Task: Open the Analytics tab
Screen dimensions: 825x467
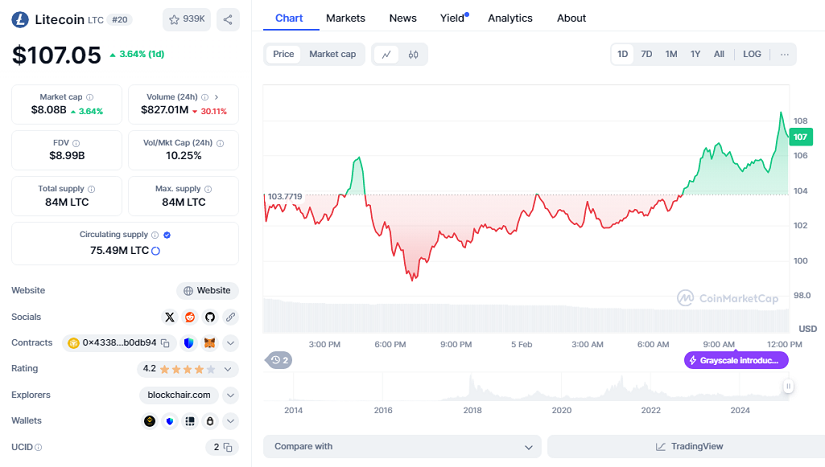Action: 510,18
